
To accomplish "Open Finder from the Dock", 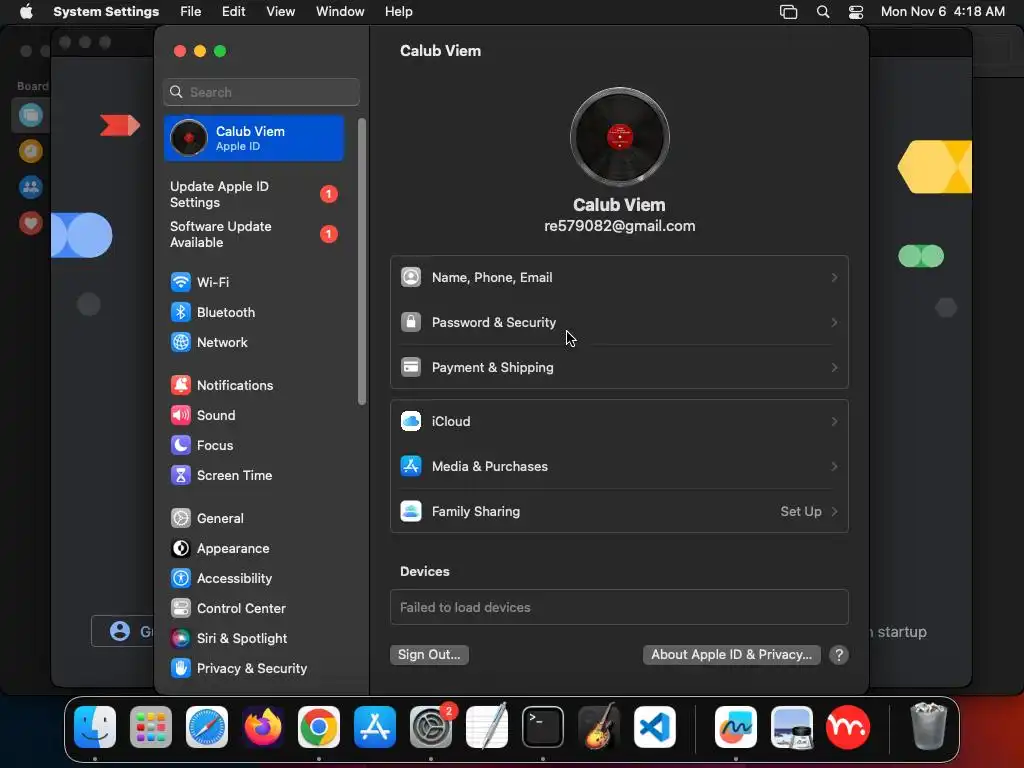I will pyautogui.click(x=95, y=727).
